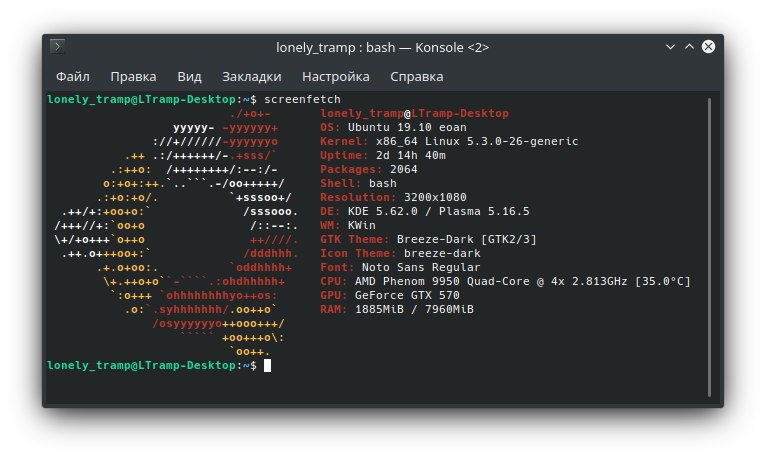766x458 pixels.
Task: Click the kernel value 'x86_64 Linux 5.3.0-26-generic'
Action: 477,142
